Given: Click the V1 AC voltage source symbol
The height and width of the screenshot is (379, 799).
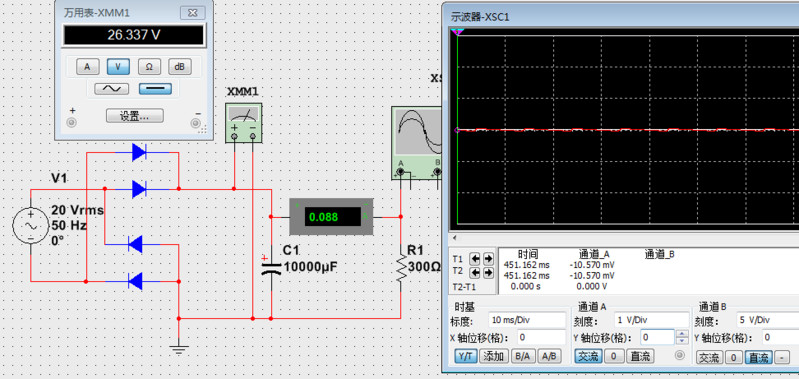Looking at the screenshot, I should pos(30,226).
